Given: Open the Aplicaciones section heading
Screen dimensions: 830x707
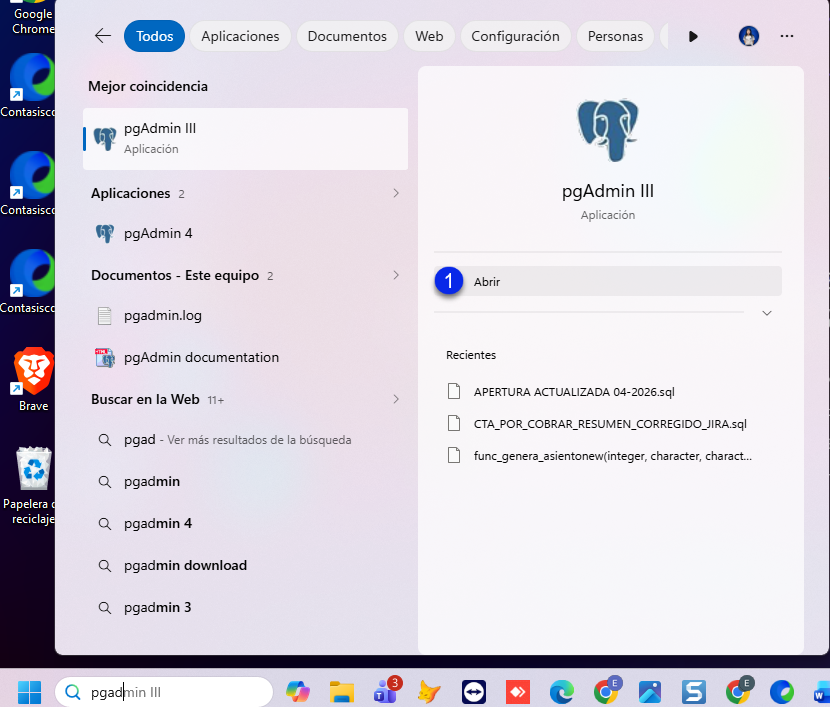Looking at the screenshot, I should [131, 193].
